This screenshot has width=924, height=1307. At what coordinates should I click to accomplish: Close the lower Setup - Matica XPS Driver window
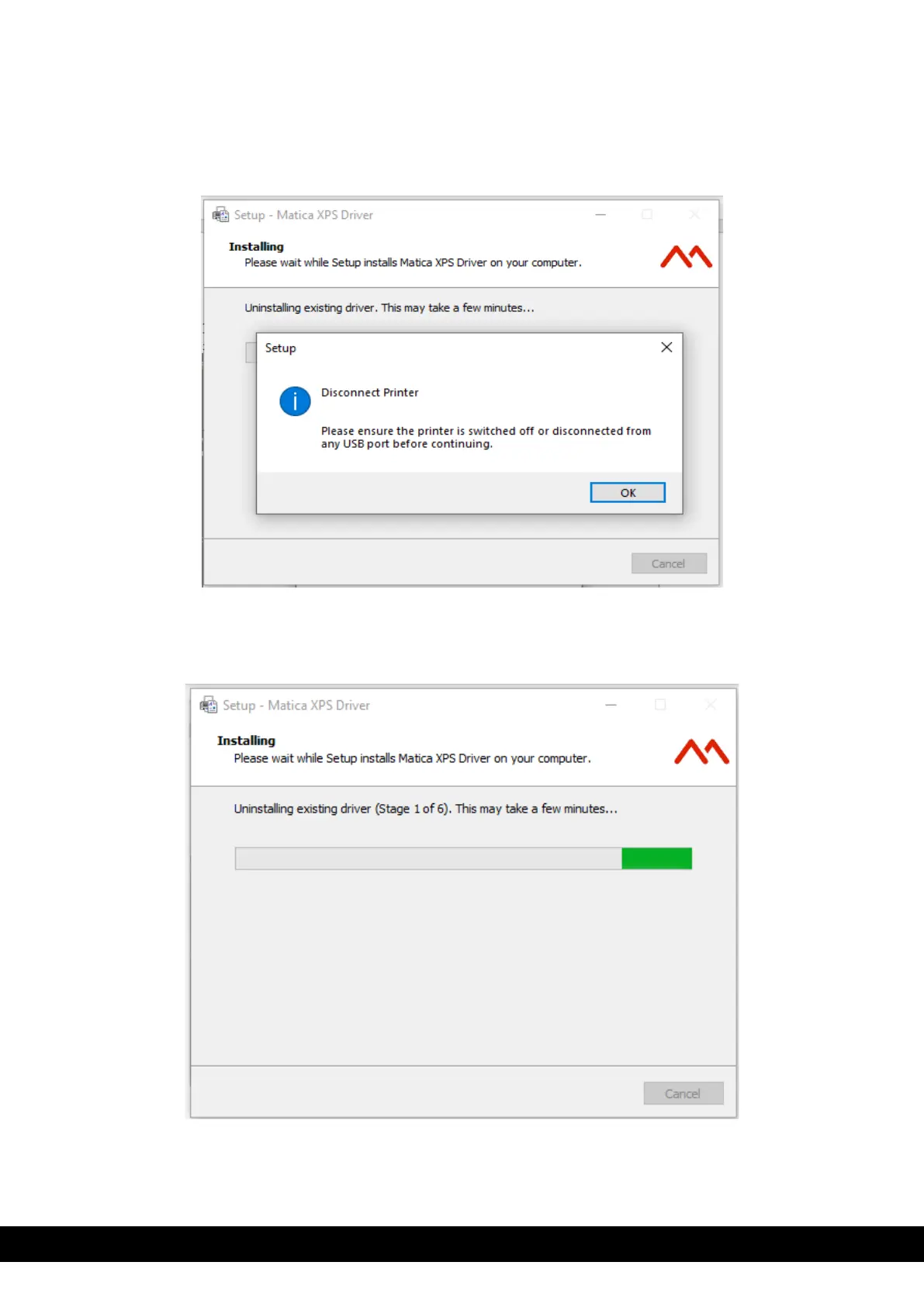pos(711,705)
